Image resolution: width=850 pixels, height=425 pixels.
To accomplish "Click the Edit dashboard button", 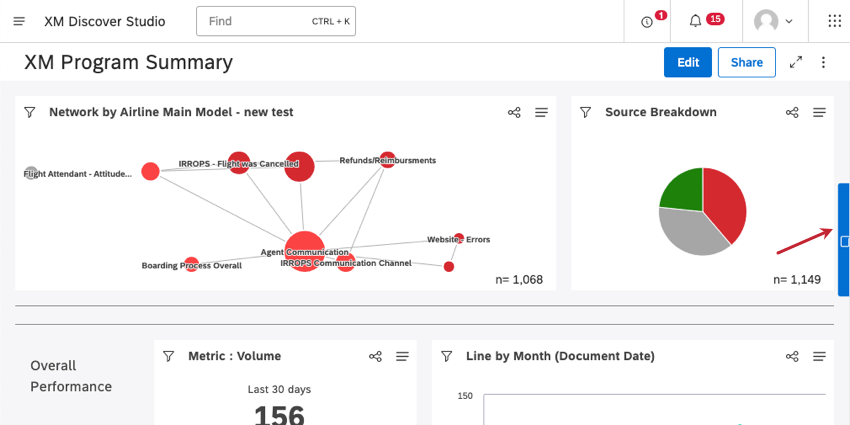I will (x=688, y=62).
